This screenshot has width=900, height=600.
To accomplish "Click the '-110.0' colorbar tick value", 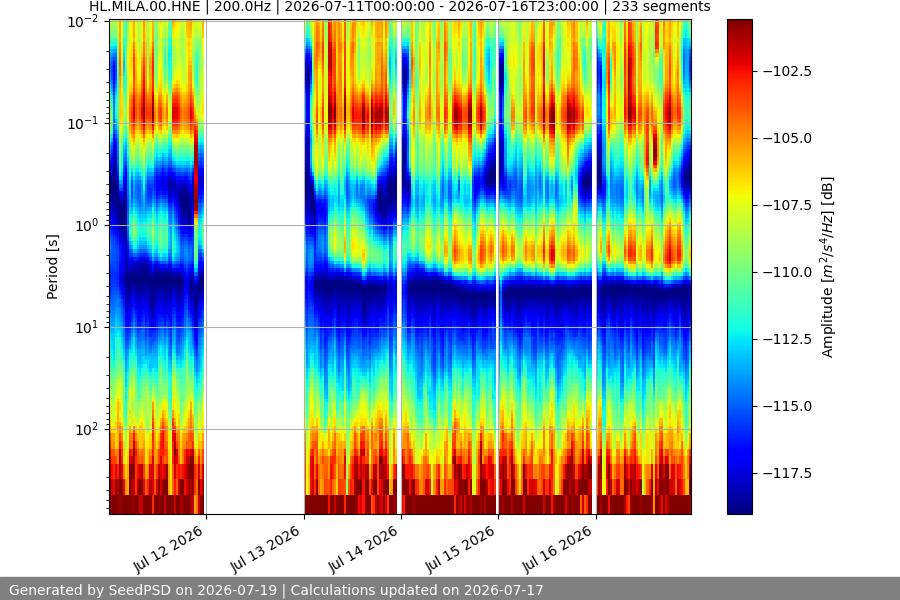I will pyautogui.click(x=788, y=272).
